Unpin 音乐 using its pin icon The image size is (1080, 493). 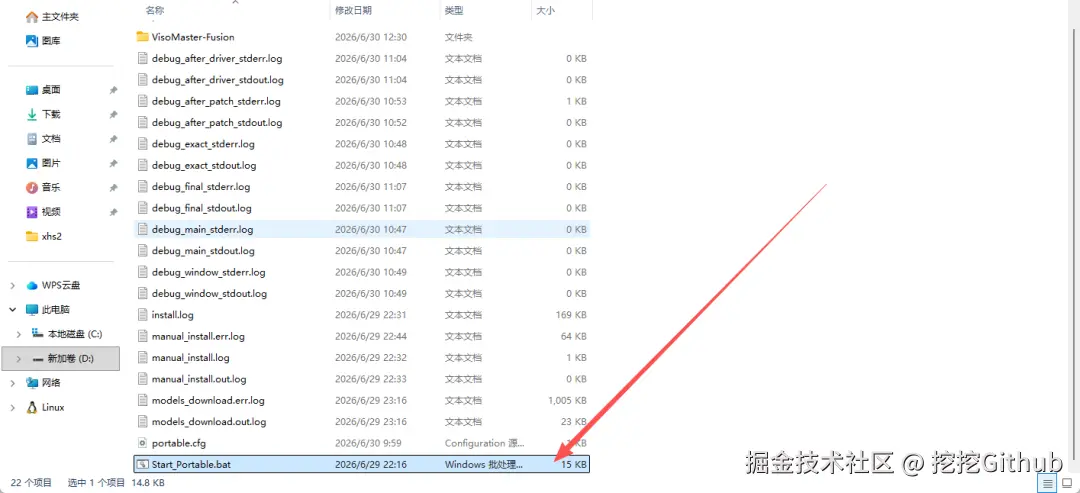[x=113, y=188]
